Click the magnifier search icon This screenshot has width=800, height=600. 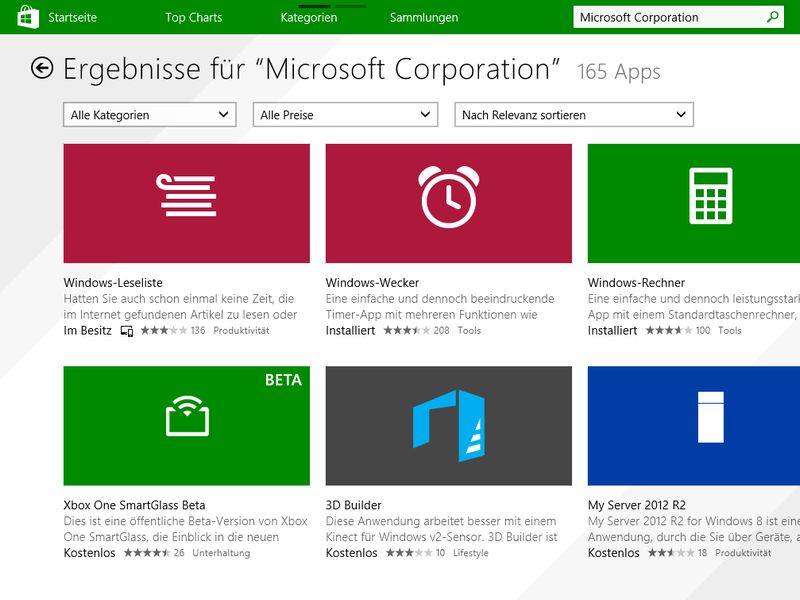coord(772,17)
